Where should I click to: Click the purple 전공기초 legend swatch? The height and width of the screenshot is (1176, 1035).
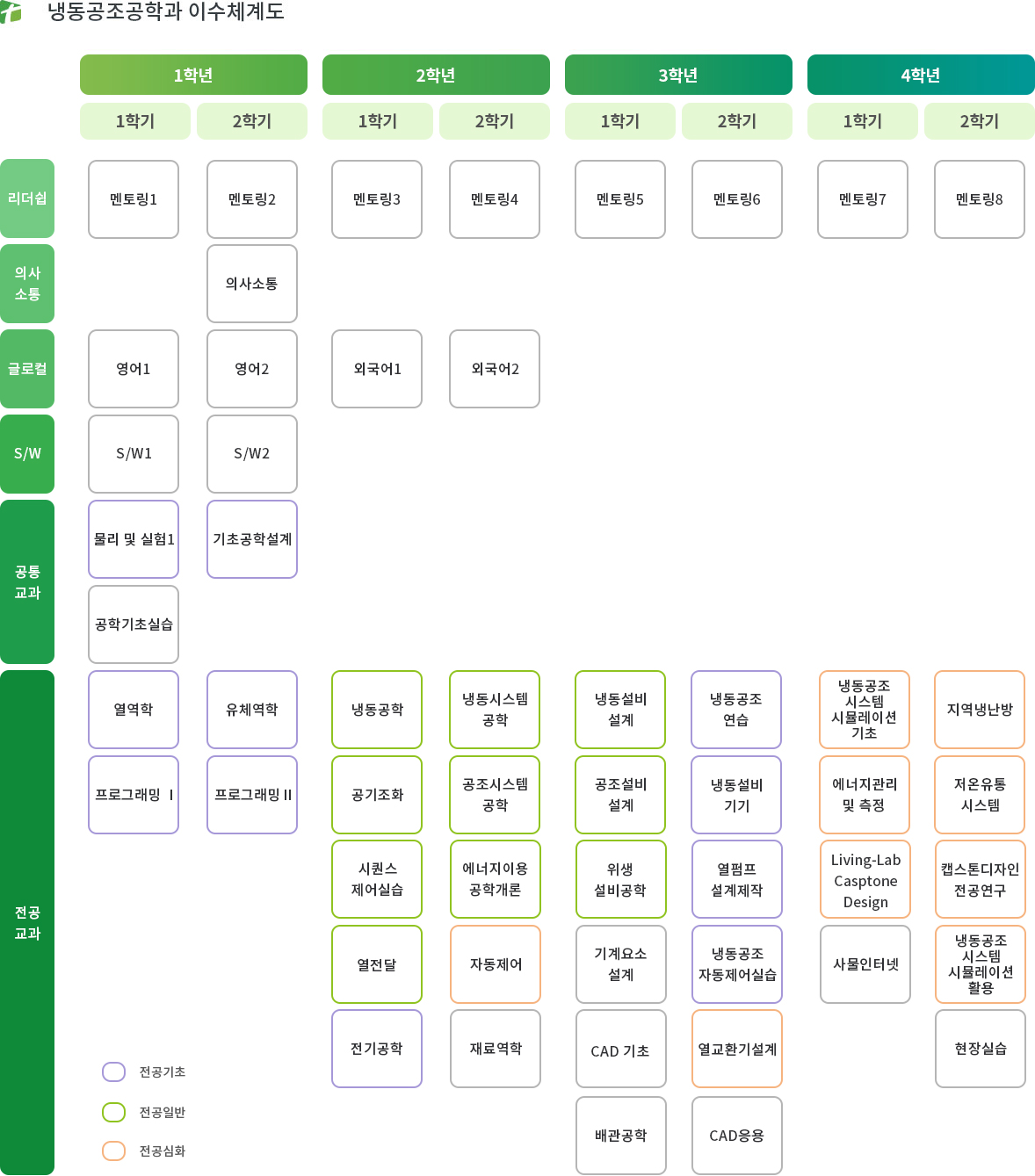tap(113, 1071)
